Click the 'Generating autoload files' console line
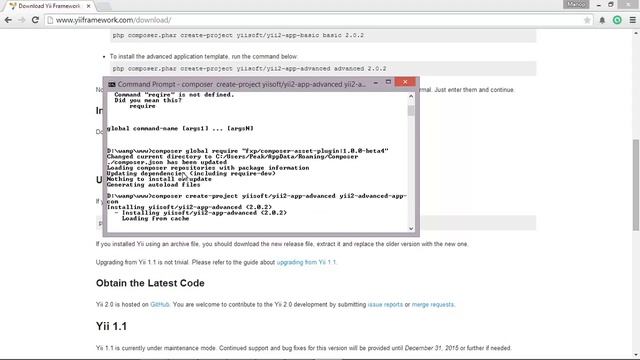 (x=153, y=184)
